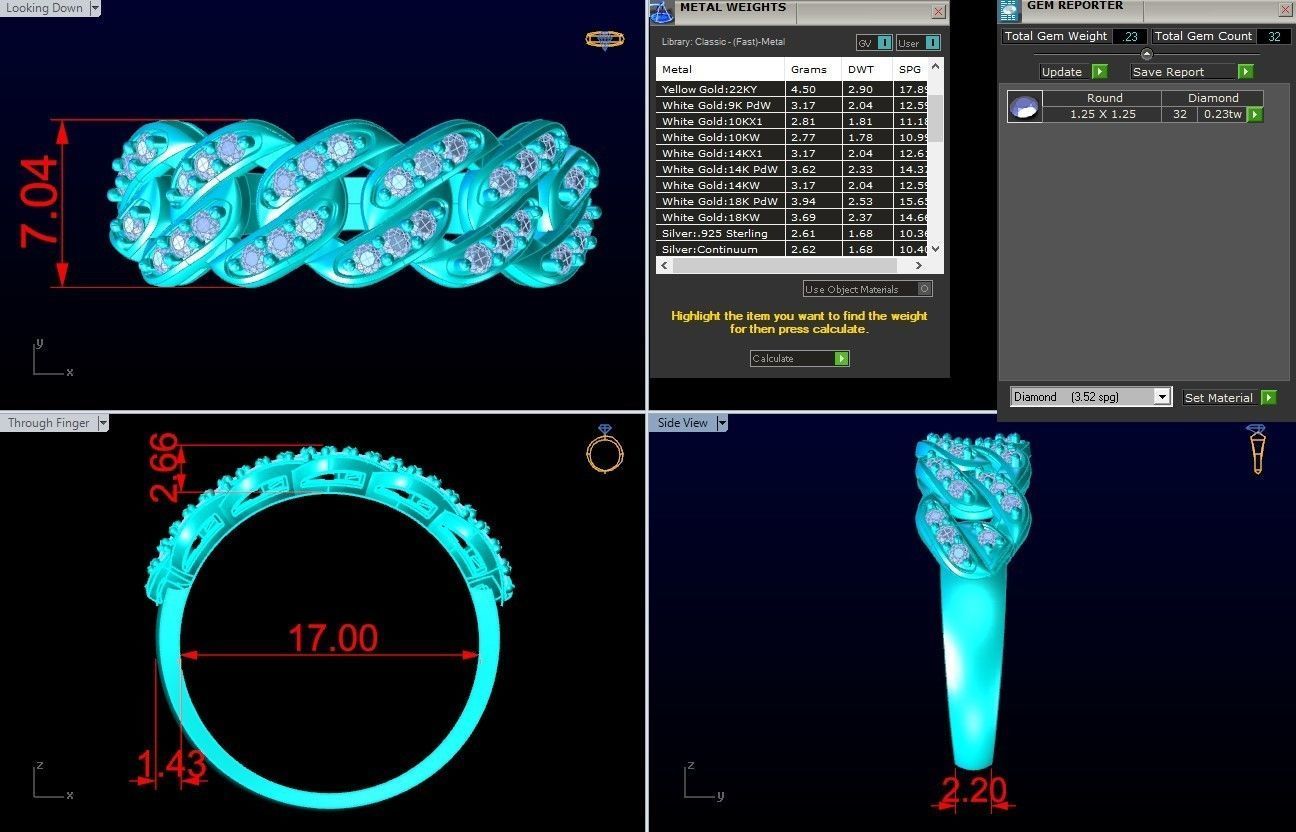Image resolution: width=1296 pixels, height=832 pixels.
Task: Click the Set Material button
Action: 1221,398
